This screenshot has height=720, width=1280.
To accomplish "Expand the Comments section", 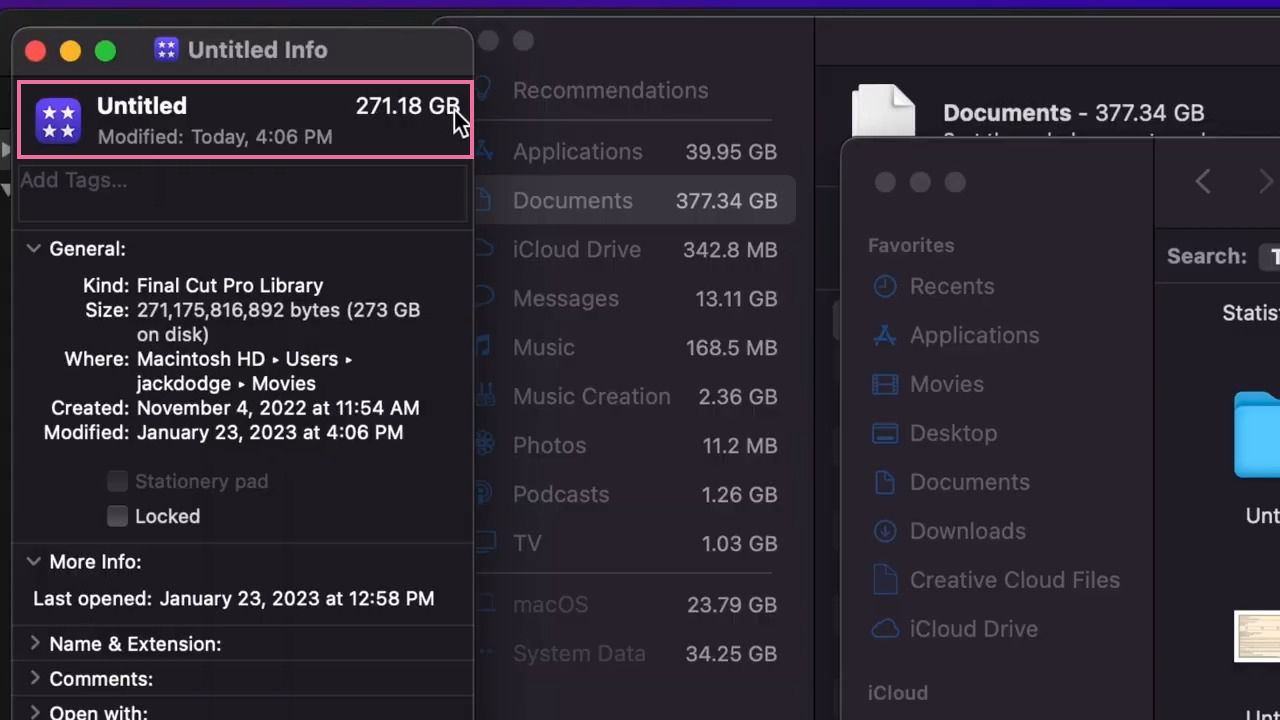I will [34, 679].
